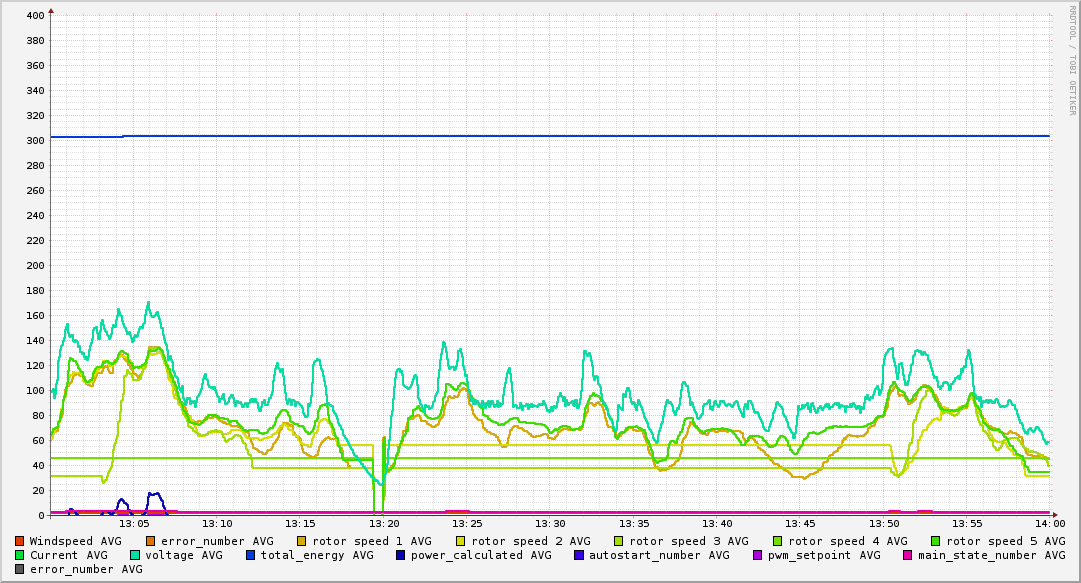
Task: Click the 13:25 time axis label
Action: click(468, 524)
